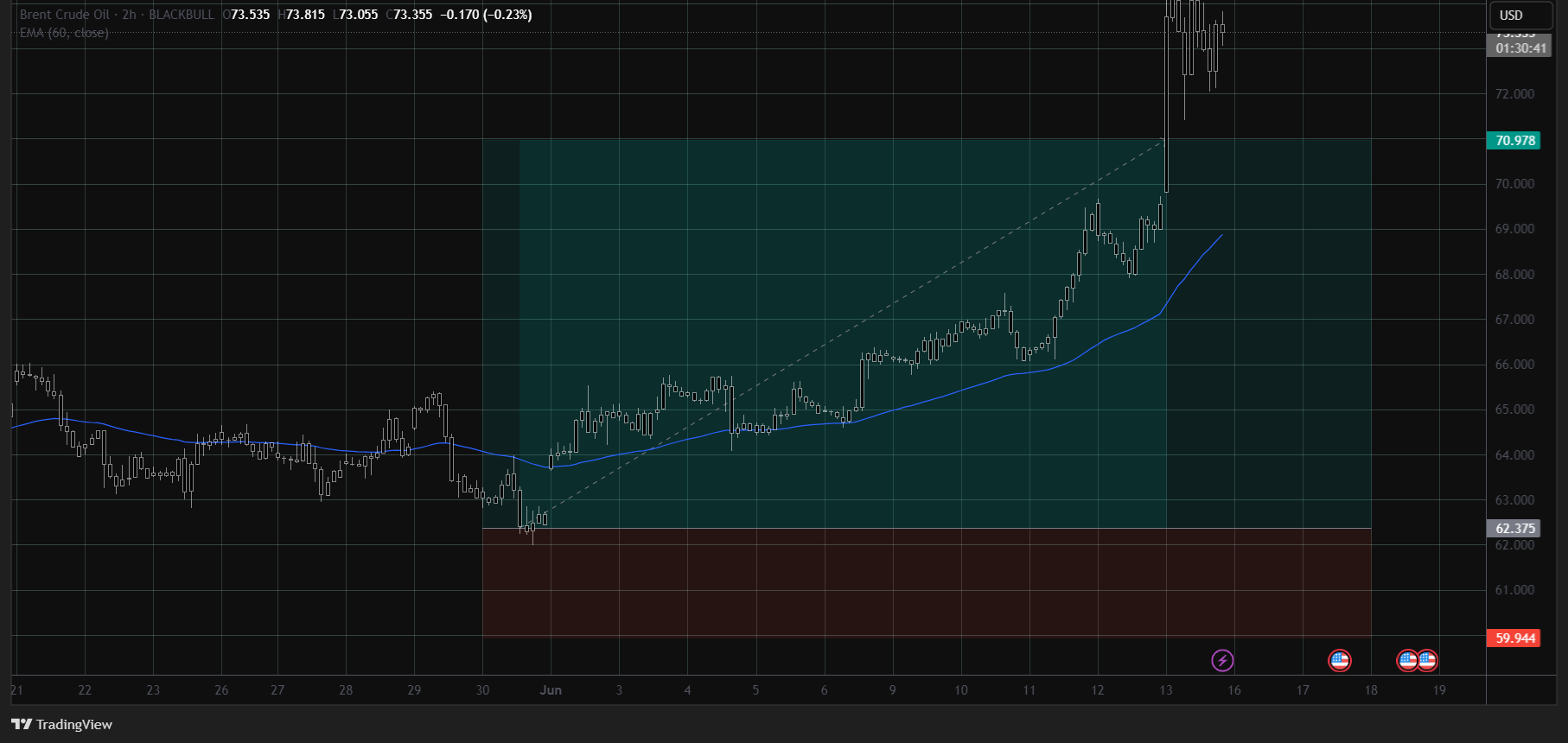
Task: Click the 64.000 price axis label
Action: point(1514,455)
